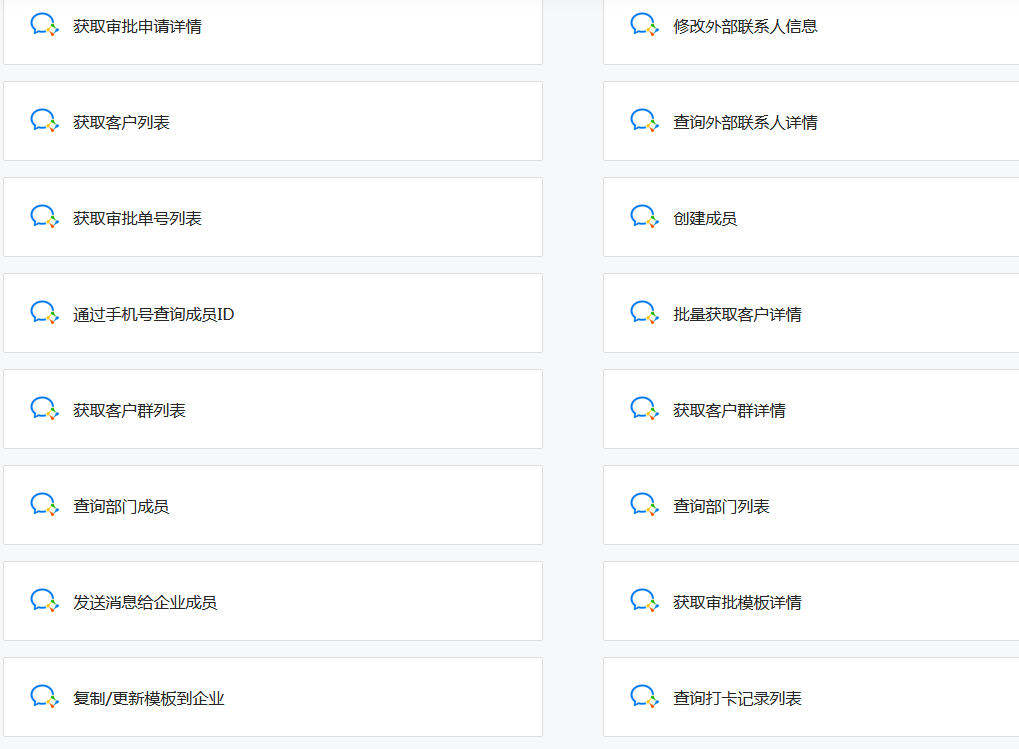Click the WeCom icon beside 获取审批申请详情
Viewport: 1019px width, 749px height.
point(45,25)
